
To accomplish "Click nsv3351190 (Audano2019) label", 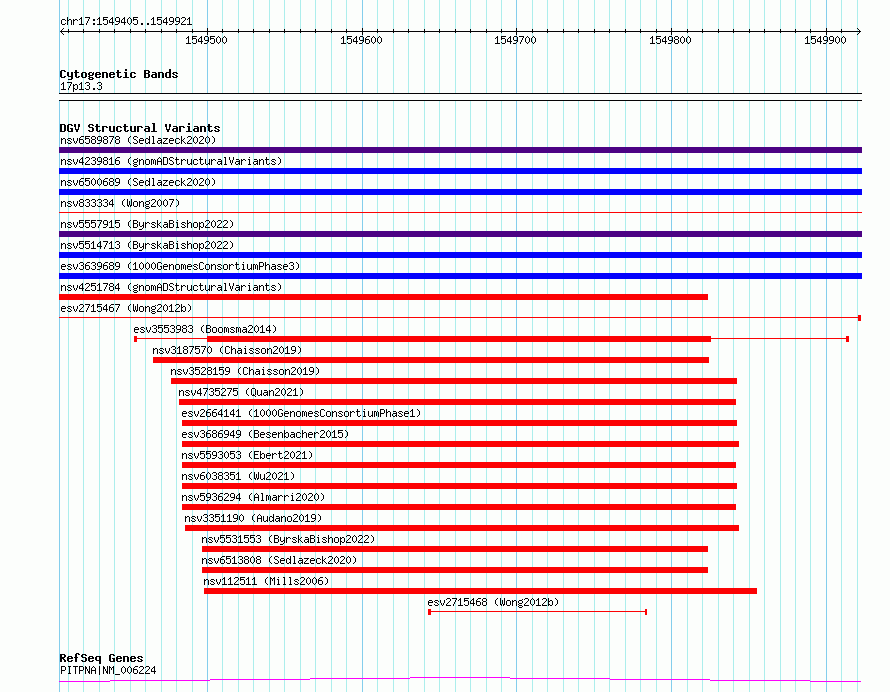I will click(x=253, y=518).
